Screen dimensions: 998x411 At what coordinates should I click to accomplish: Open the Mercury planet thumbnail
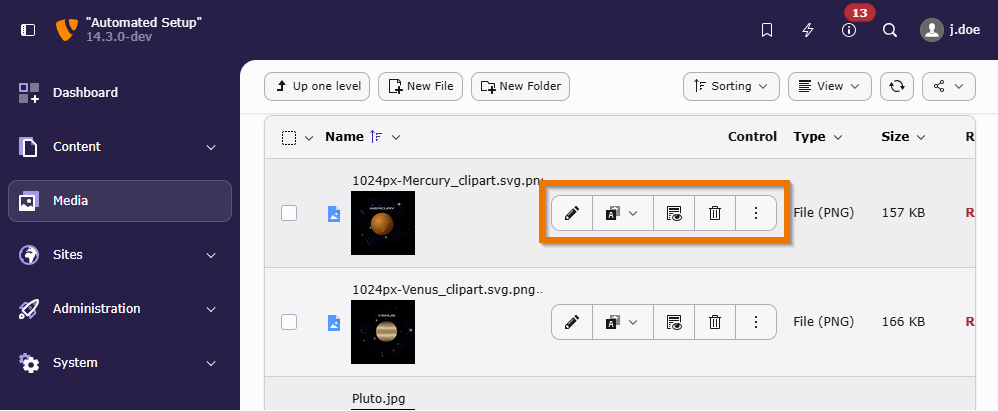tap(383, 223)
